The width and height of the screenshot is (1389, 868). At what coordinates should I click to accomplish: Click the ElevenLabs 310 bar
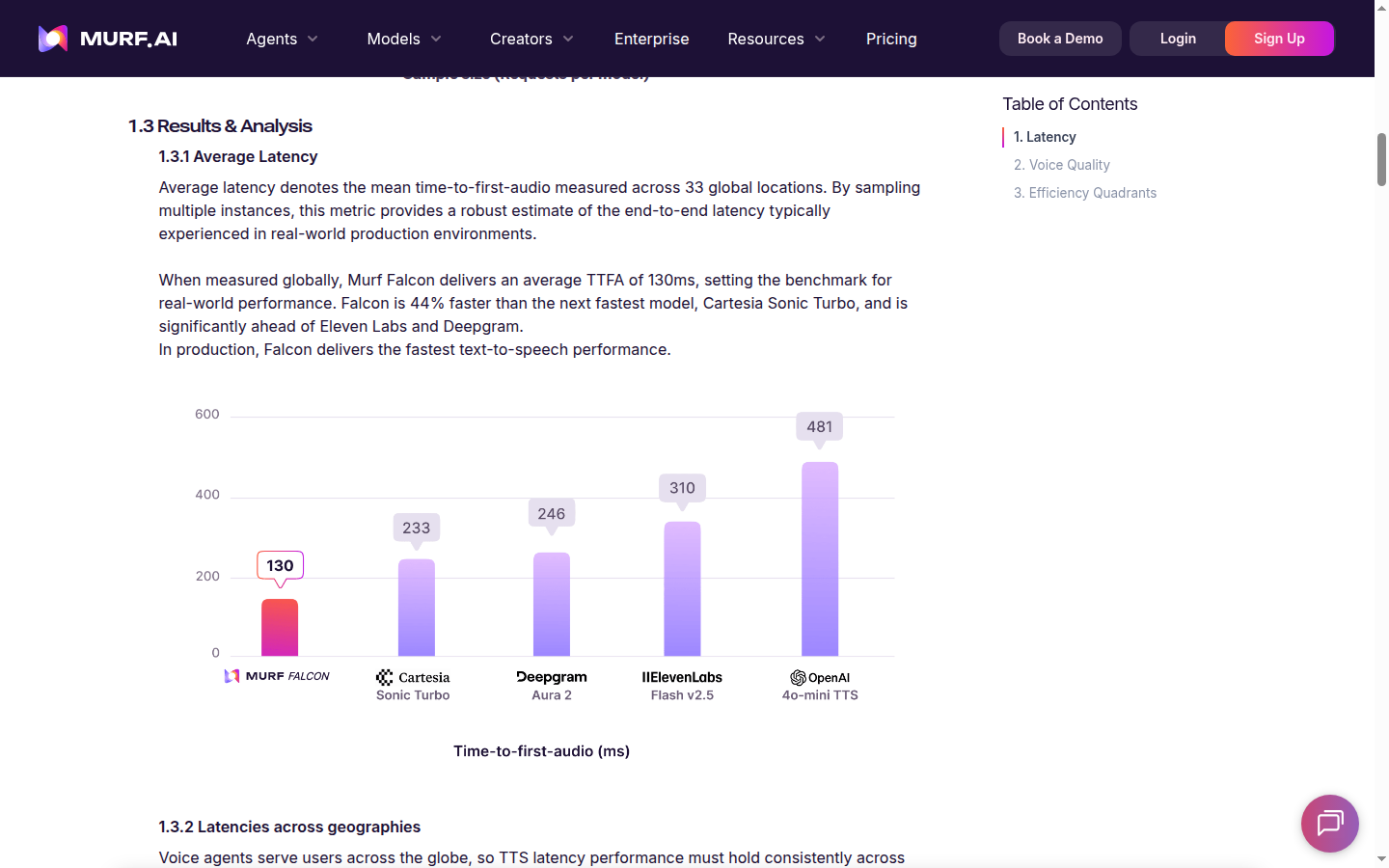coord(682,589)
